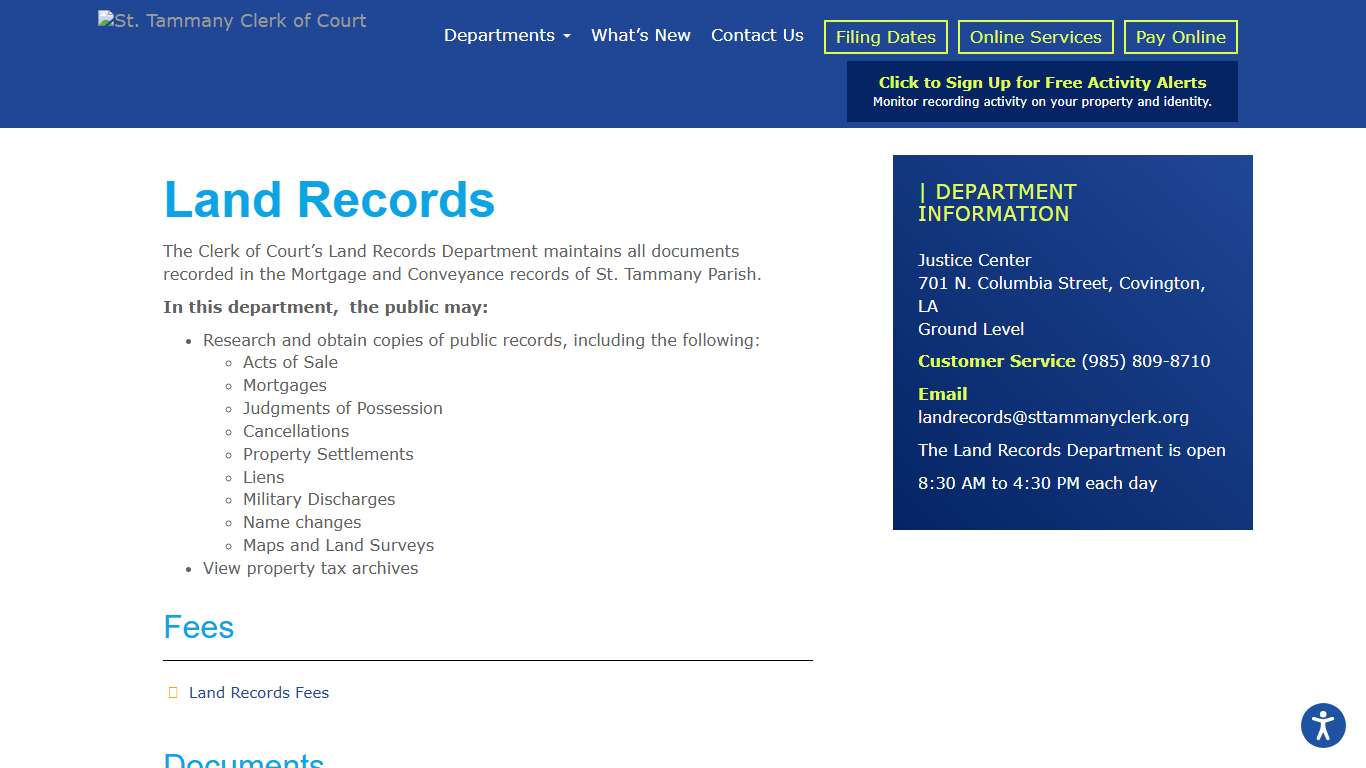Click the Customer Service phone number
This screenshot has width=1366, height=768.
point(1144,361)
